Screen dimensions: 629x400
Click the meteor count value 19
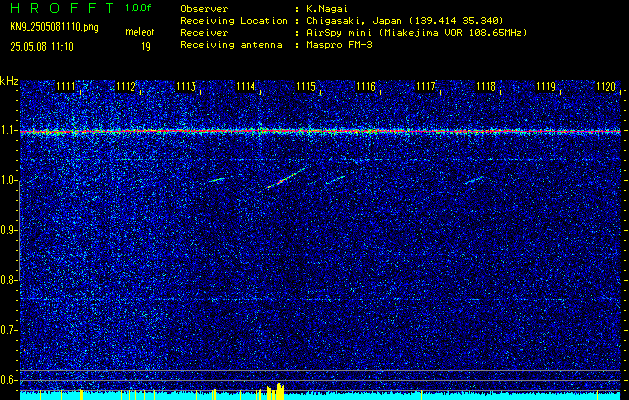point(146,47)
